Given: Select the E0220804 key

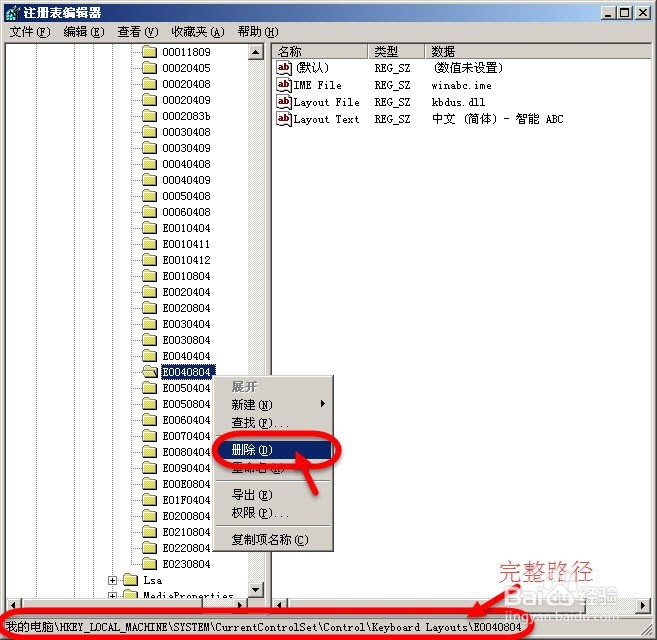Looking at the screenshot, I should pos(186,548).
